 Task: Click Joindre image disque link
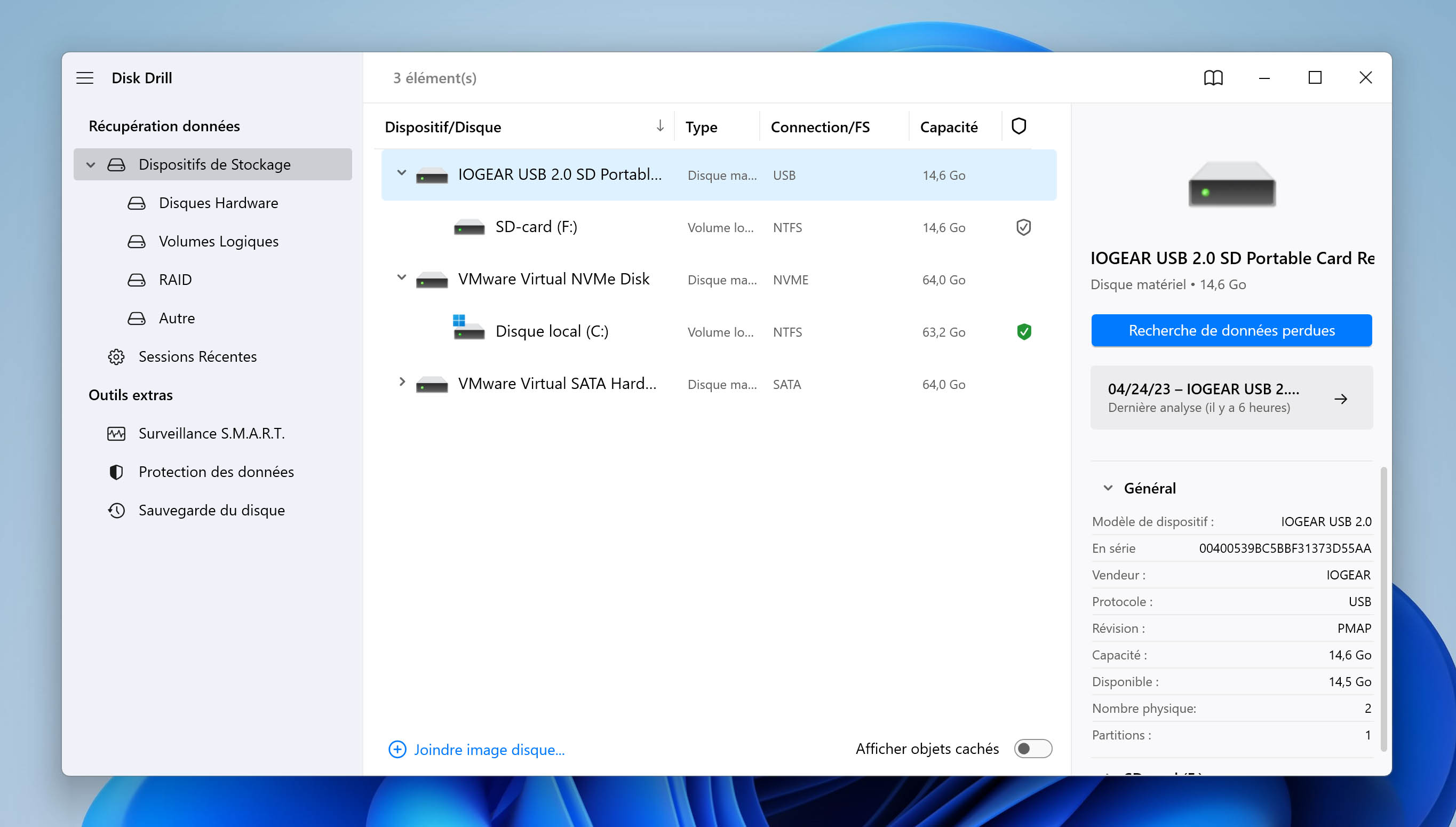point(488,749)
